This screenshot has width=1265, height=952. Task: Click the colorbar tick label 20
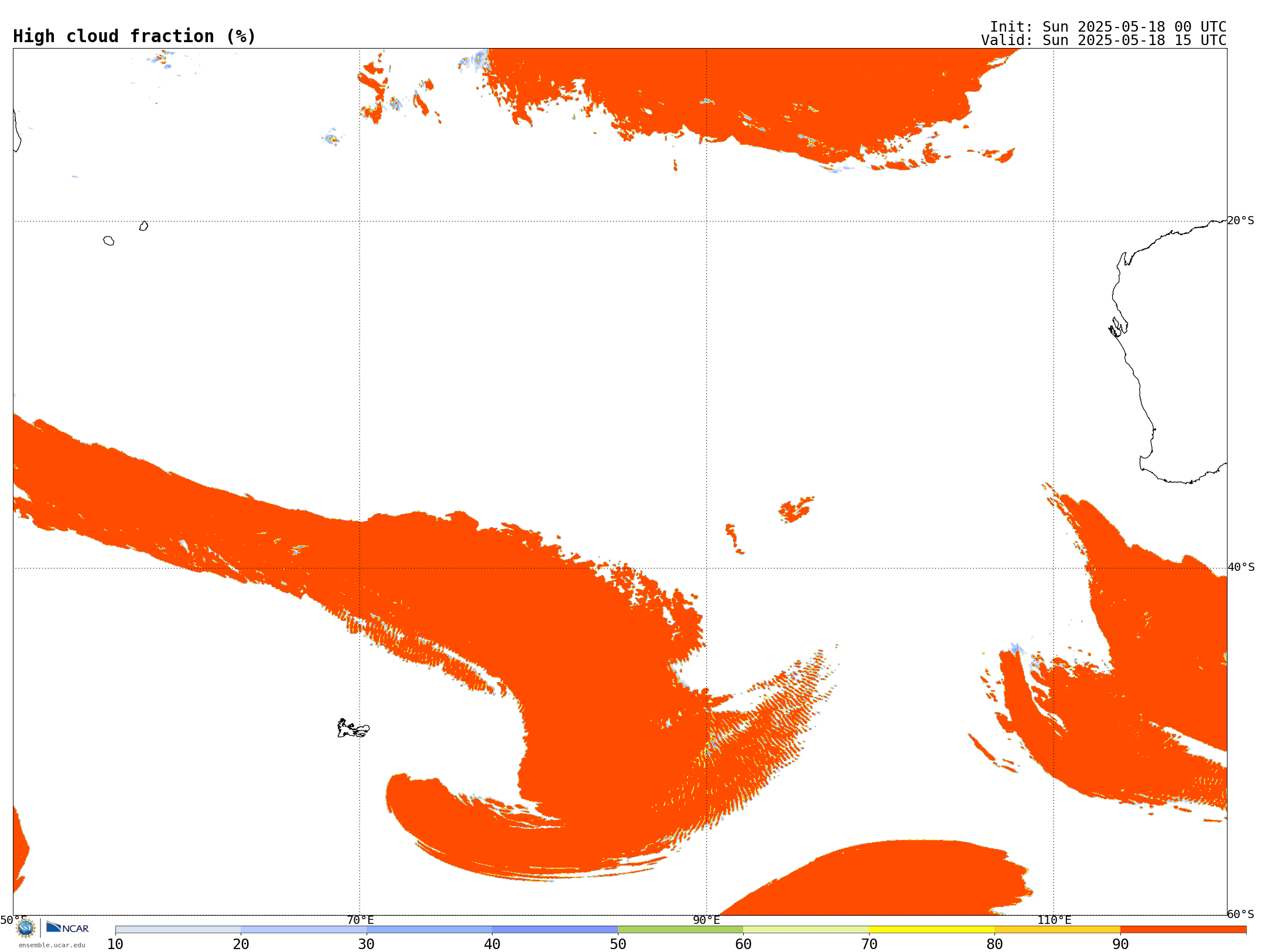[x=241, y=944]
